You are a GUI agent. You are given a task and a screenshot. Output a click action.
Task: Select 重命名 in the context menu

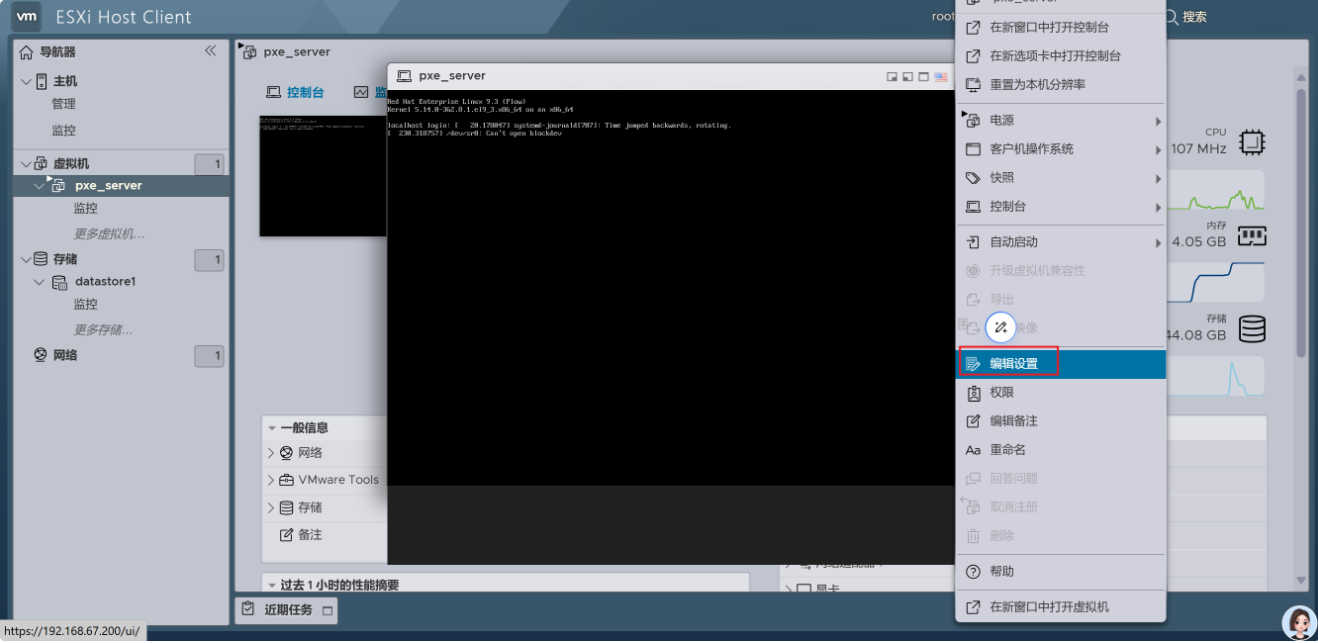click(x=1061, y=450)
